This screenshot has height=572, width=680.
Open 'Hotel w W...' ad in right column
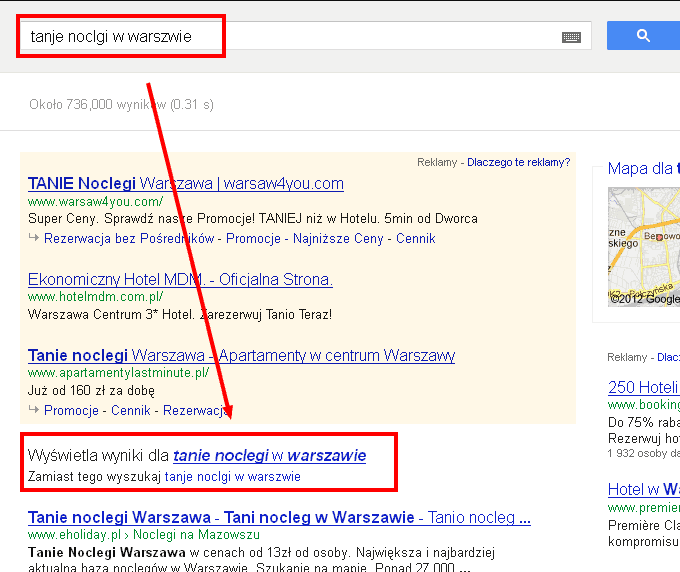point(643,490)
